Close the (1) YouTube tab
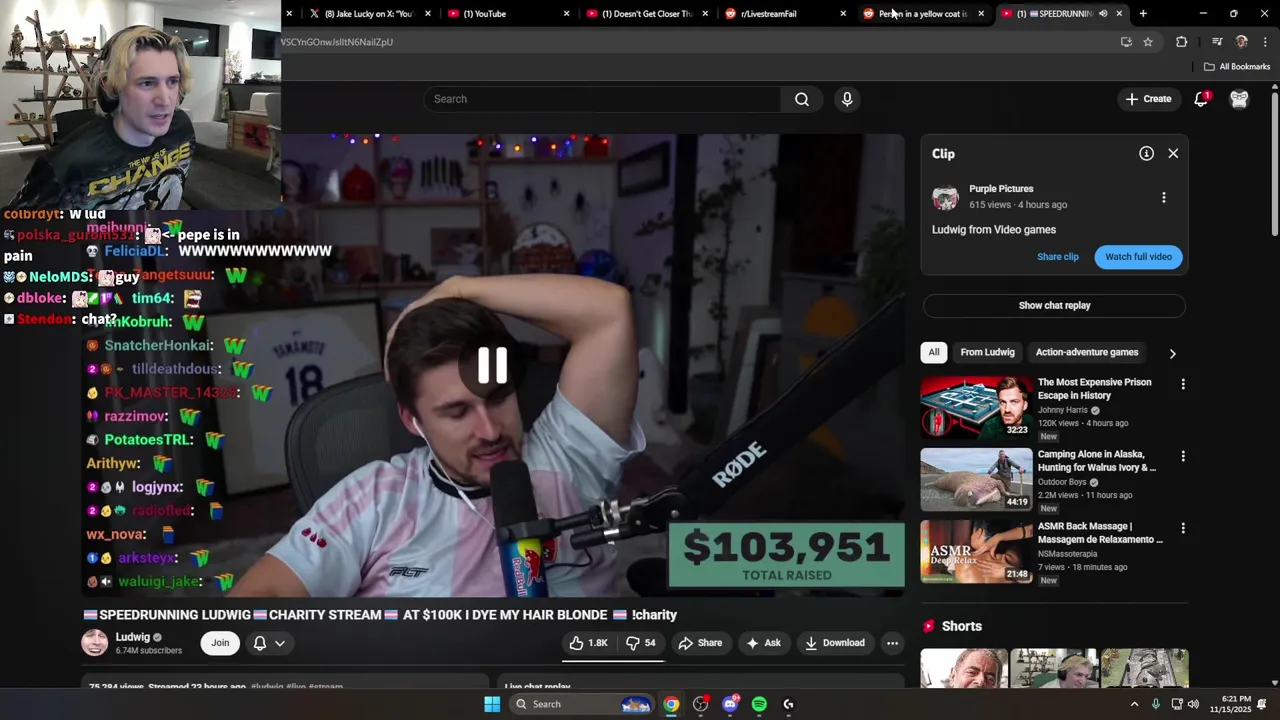The width and height of the screenshot is (1280, 720). click(566, 14)
